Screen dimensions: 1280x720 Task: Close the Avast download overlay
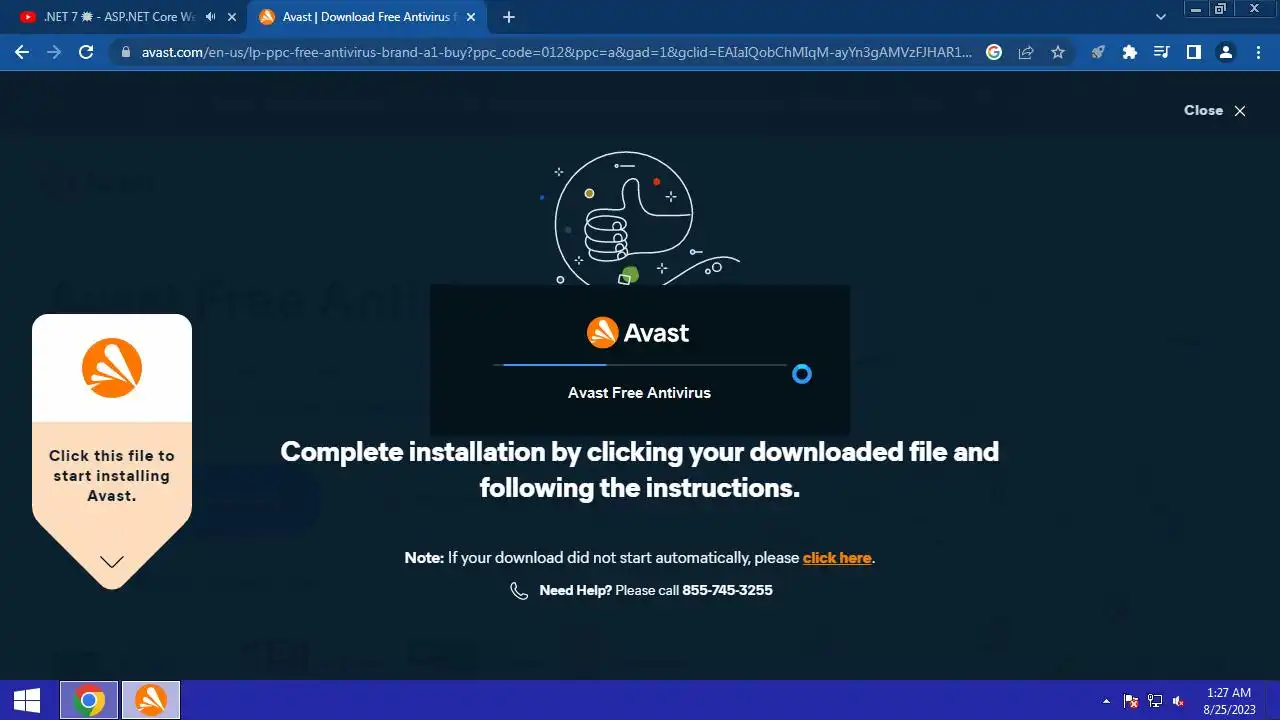1215,111
